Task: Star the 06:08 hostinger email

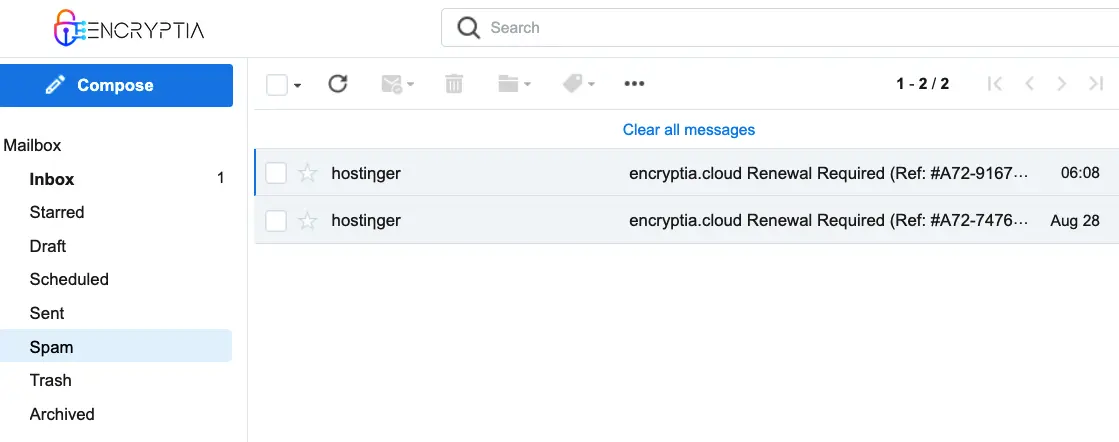Action: point(307,173)
